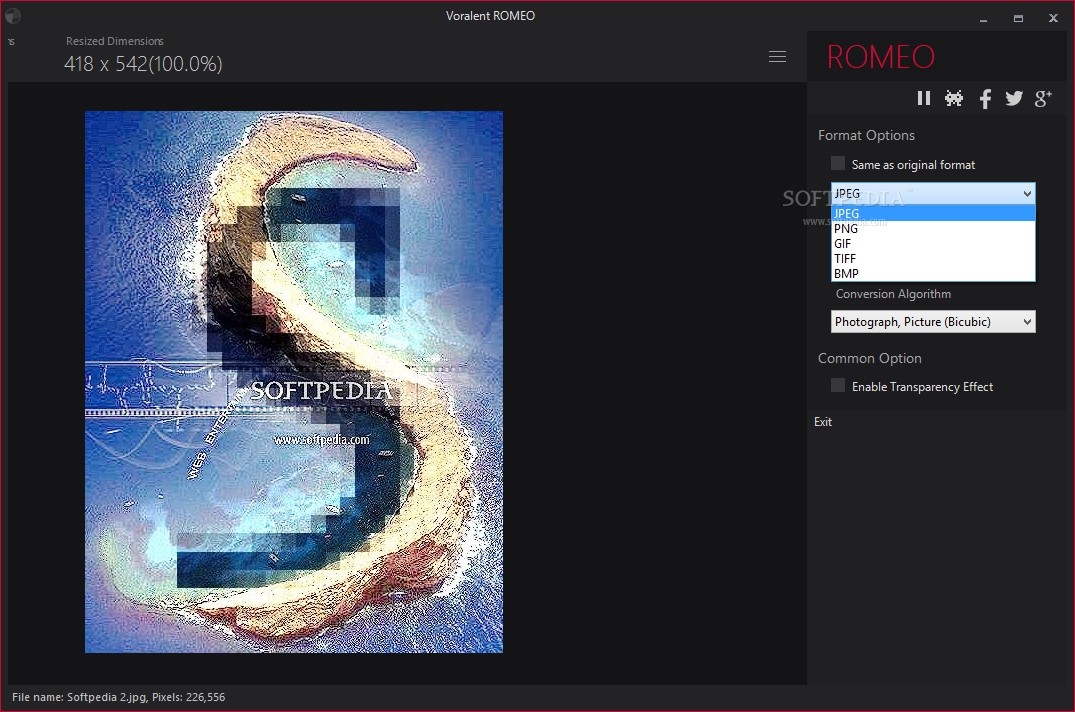Select JPEG from the format list
Image resolution: width=1075 pixels, height=712 pixels.
[933, 213]
